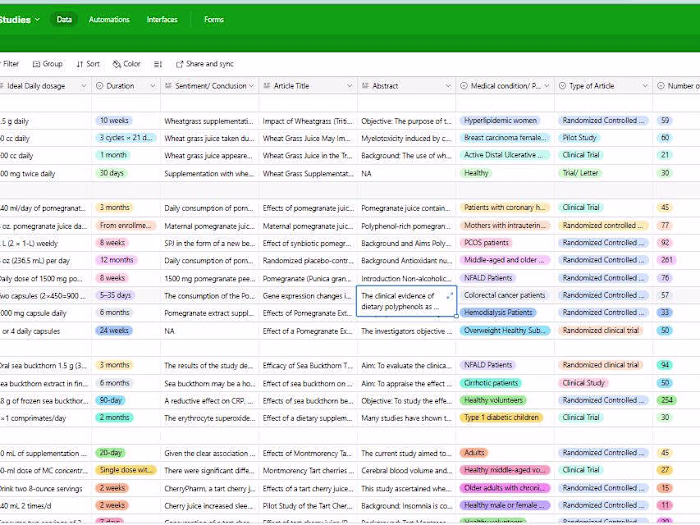The width and height of the screenshot is (700, 525).
Task: Click the 'Clinical Study' article type tag
Action: 583,383
